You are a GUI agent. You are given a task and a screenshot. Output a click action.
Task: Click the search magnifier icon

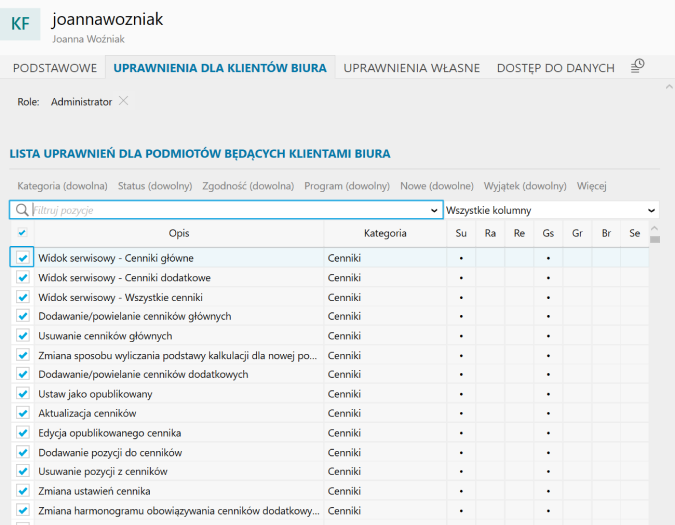[x=22, y=210]
